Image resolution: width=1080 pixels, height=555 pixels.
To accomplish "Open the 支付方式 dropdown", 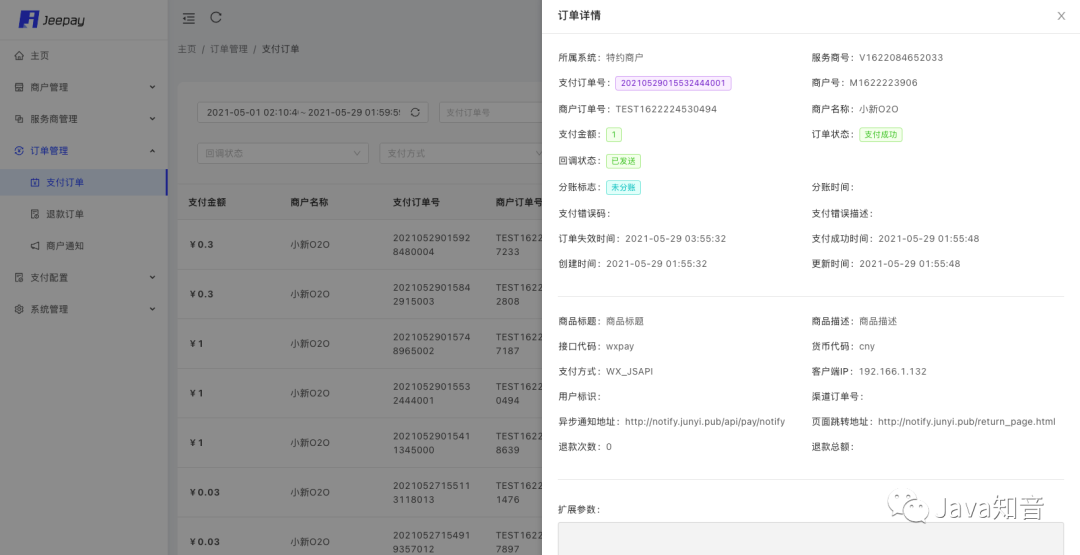I will pyautogui.click(x=461, y=153).
